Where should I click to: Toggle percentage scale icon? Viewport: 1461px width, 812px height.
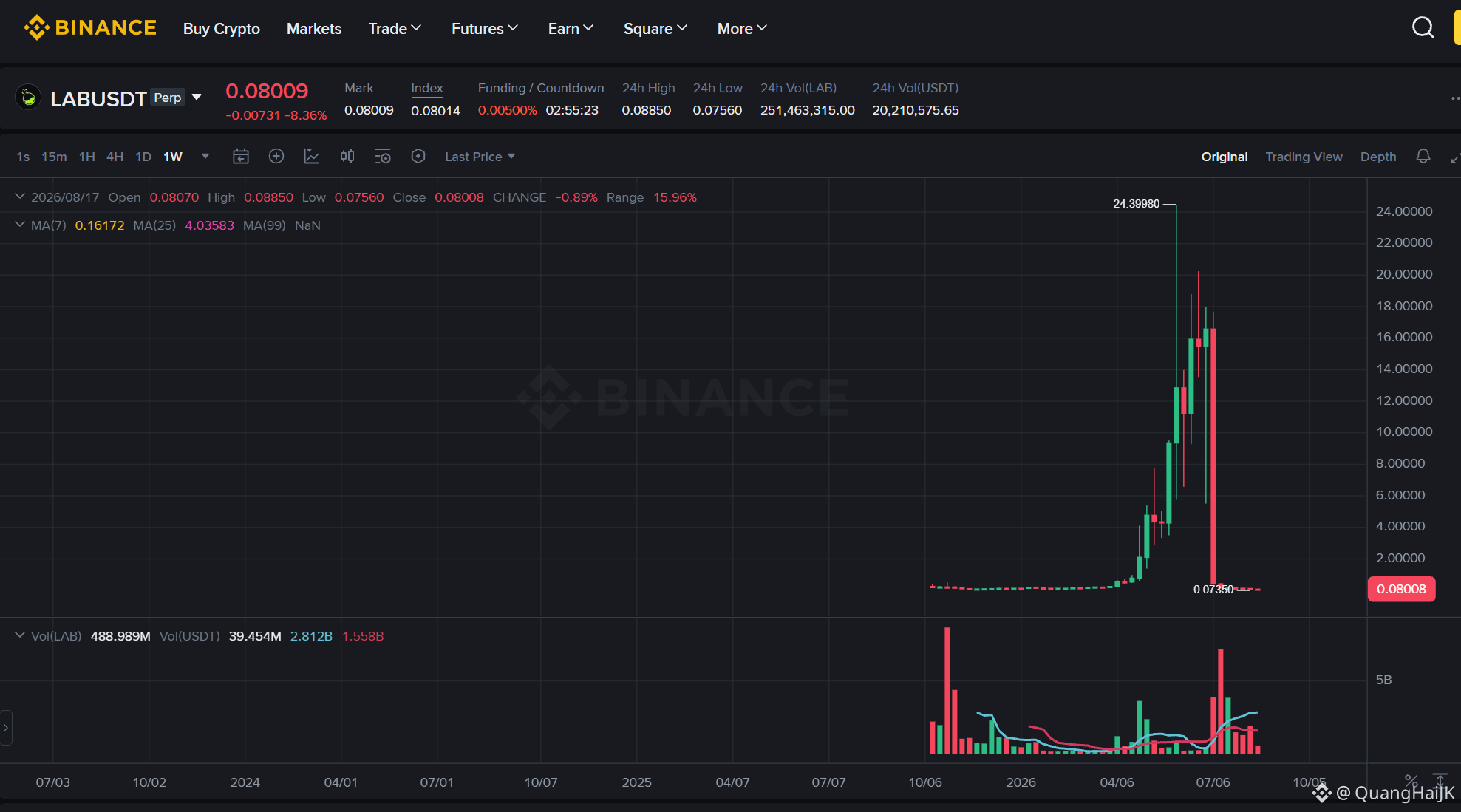point(1411,779)
